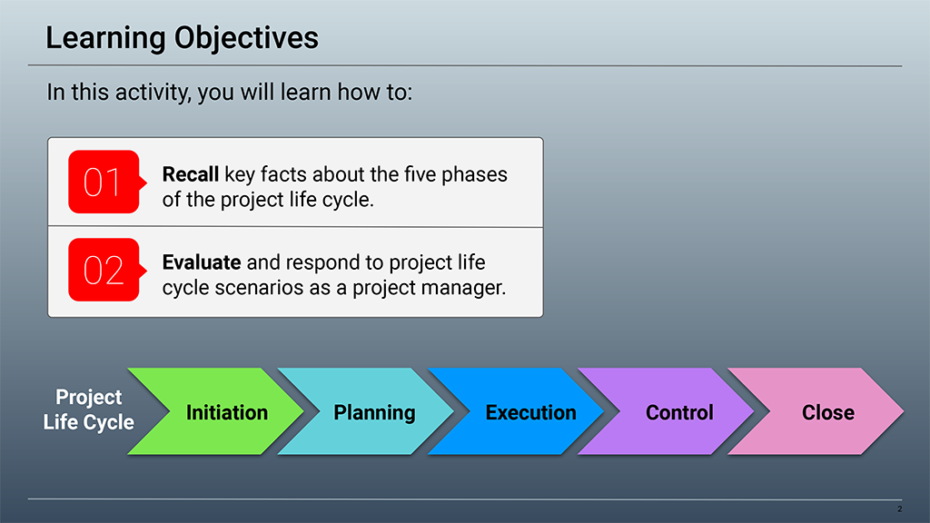Click the 'of the project life cycle.' line
The height and width of the screenshot is (523, 930).
(x=267, y=199)
